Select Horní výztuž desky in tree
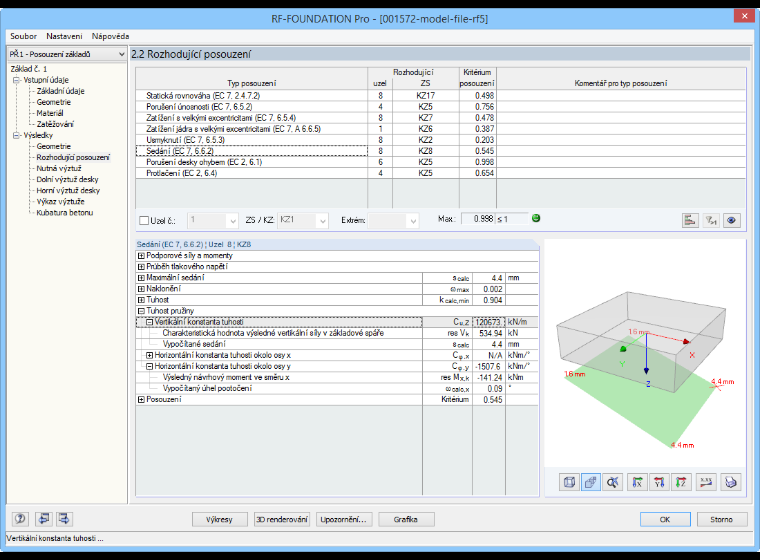760x560 pixels. point(68,191)
